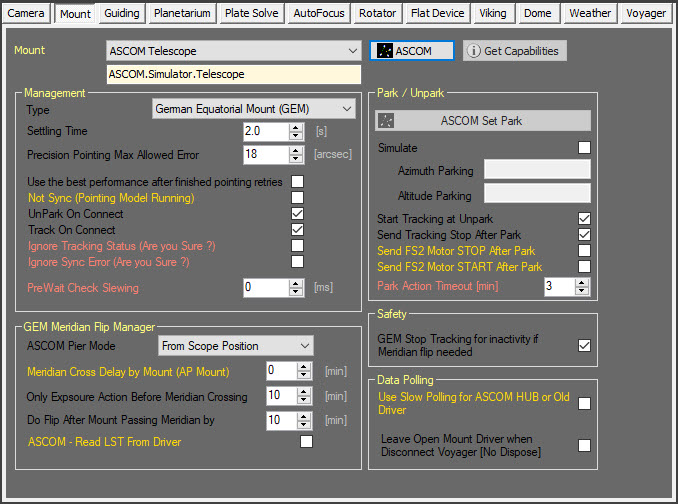Viewport: 678px width, 504px height.
Task: Open the Flat Device tab
Action: click(438, 13)
